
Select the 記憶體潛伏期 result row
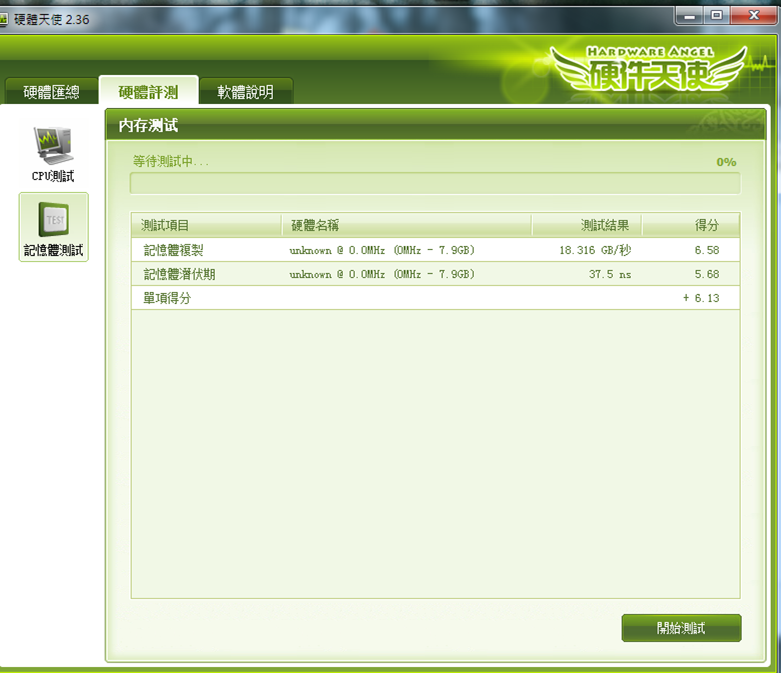[434, 274]
